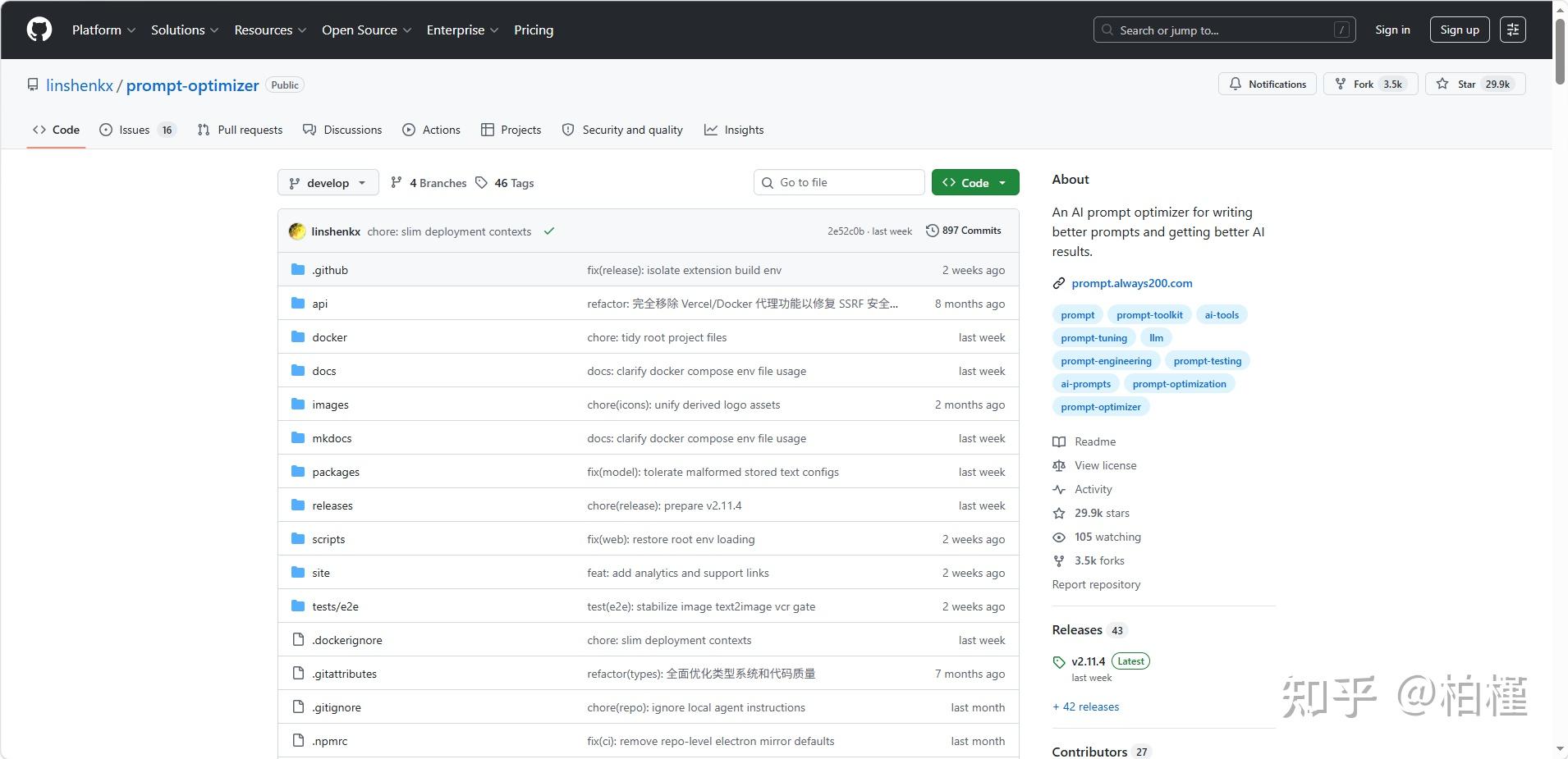The height and width of the screenshot is (759, 1568).
Task: Open the develop branch dropdown
Action: pos(328,182)
